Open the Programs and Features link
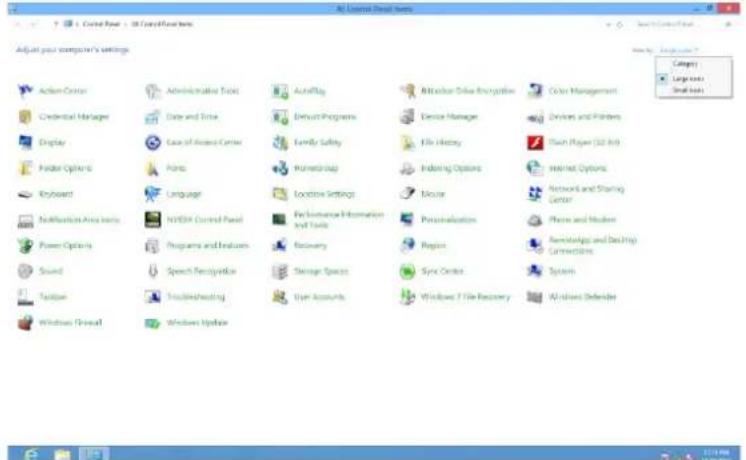Viewport: 746px width, 460px height. click(x=193, y=245)
